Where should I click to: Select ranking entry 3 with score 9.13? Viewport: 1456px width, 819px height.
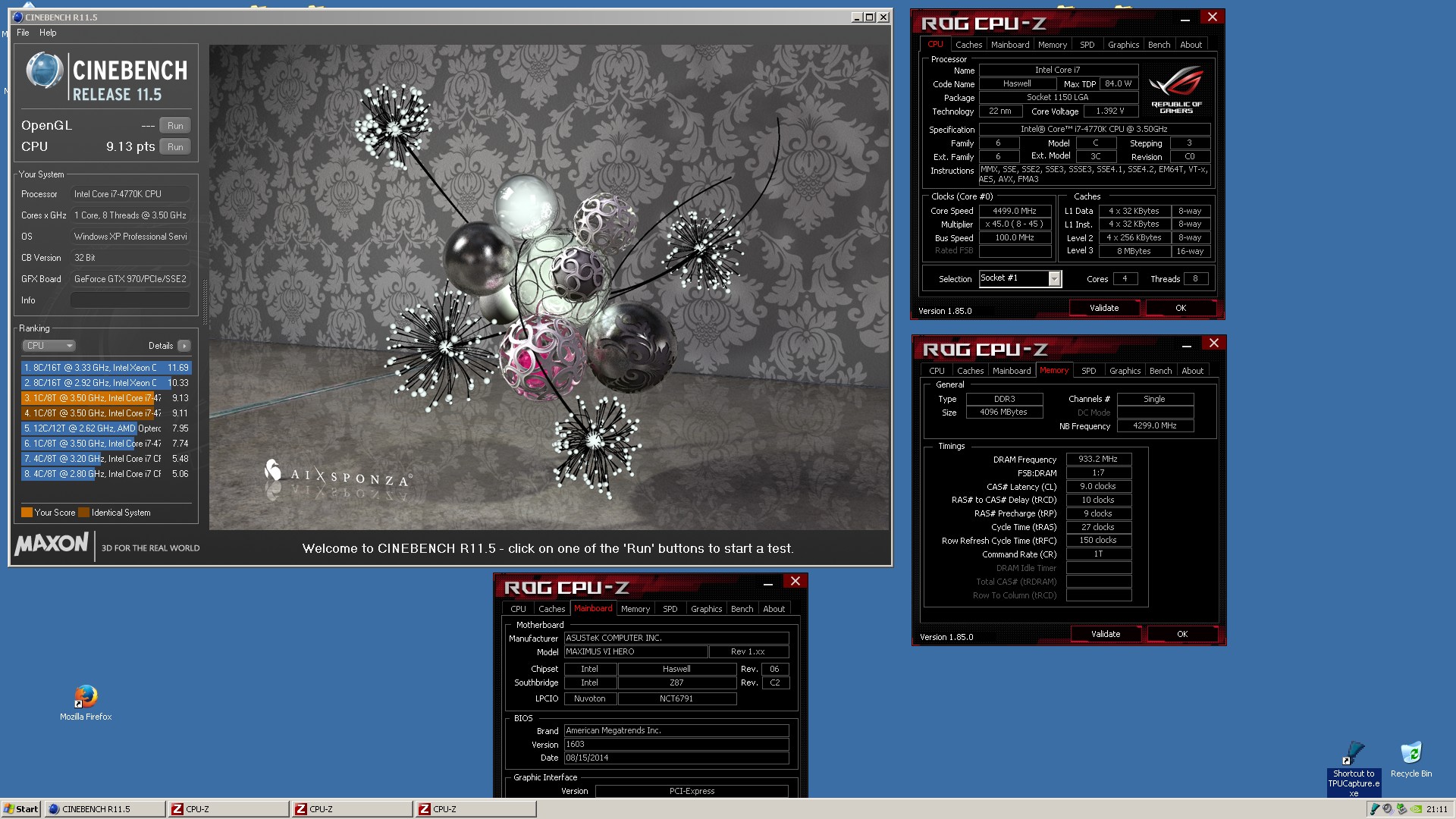[x=106, y=398]
